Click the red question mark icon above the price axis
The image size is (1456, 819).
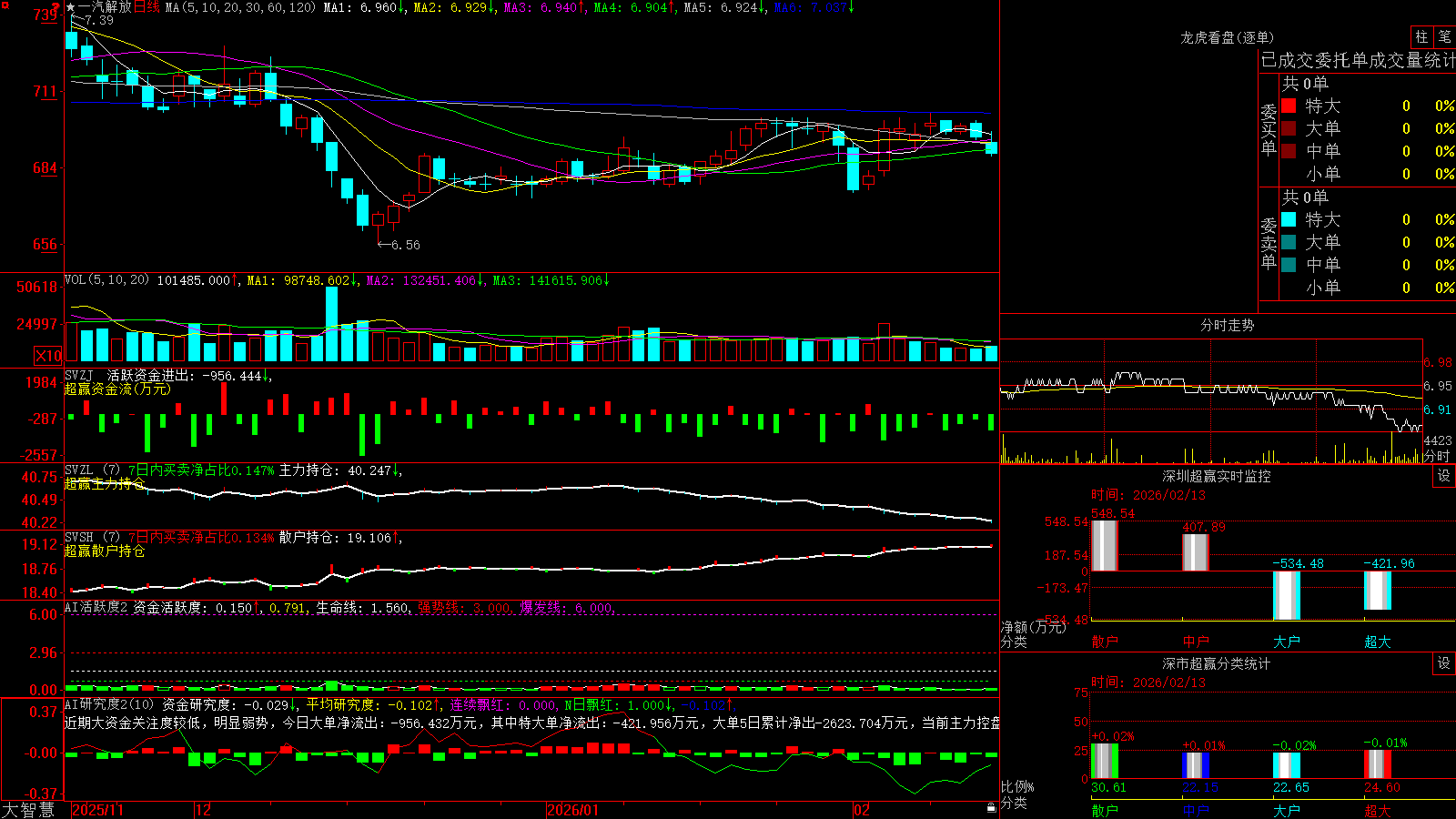coord(56,6)
